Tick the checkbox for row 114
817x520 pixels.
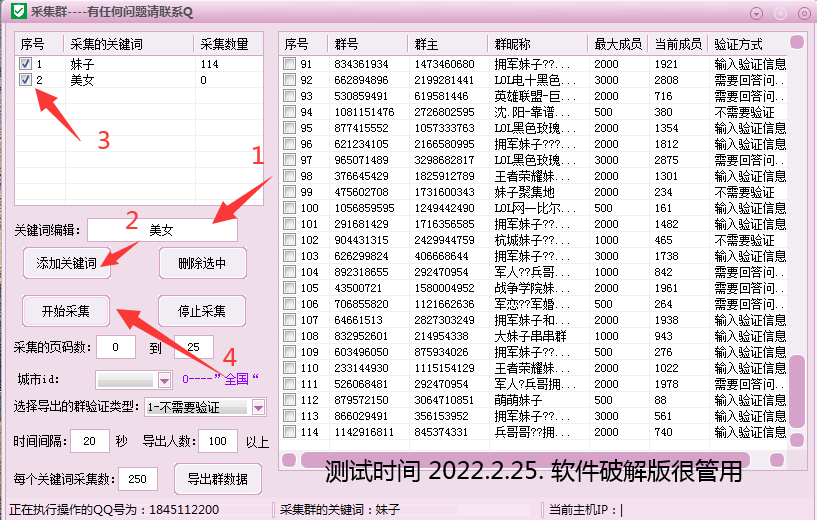290,432
